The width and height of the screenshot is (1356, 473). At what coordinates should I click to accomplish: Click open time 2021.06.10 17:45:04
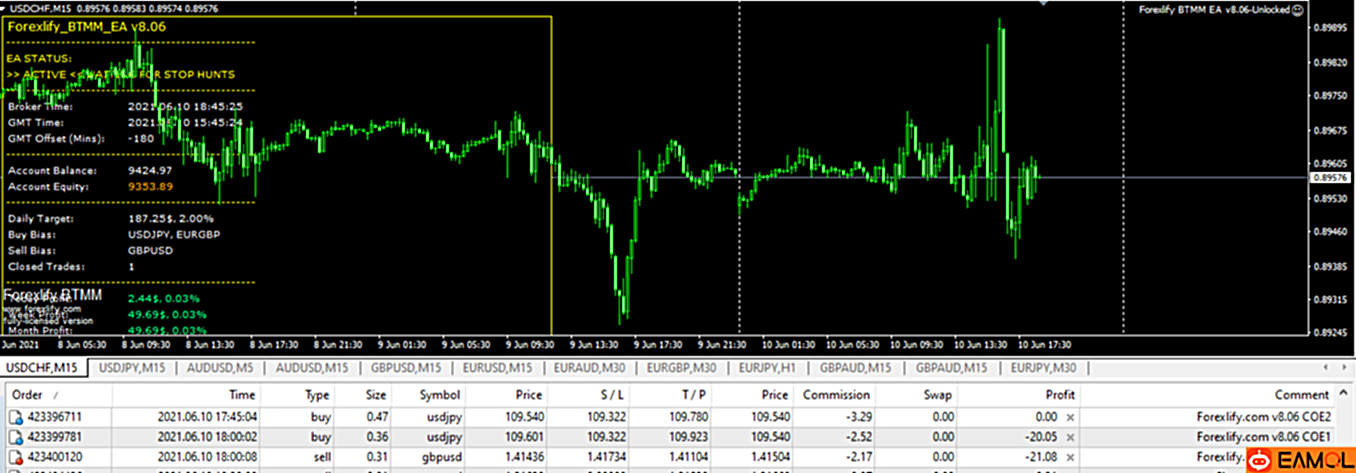pyautogui.click(x=206, y=416)
